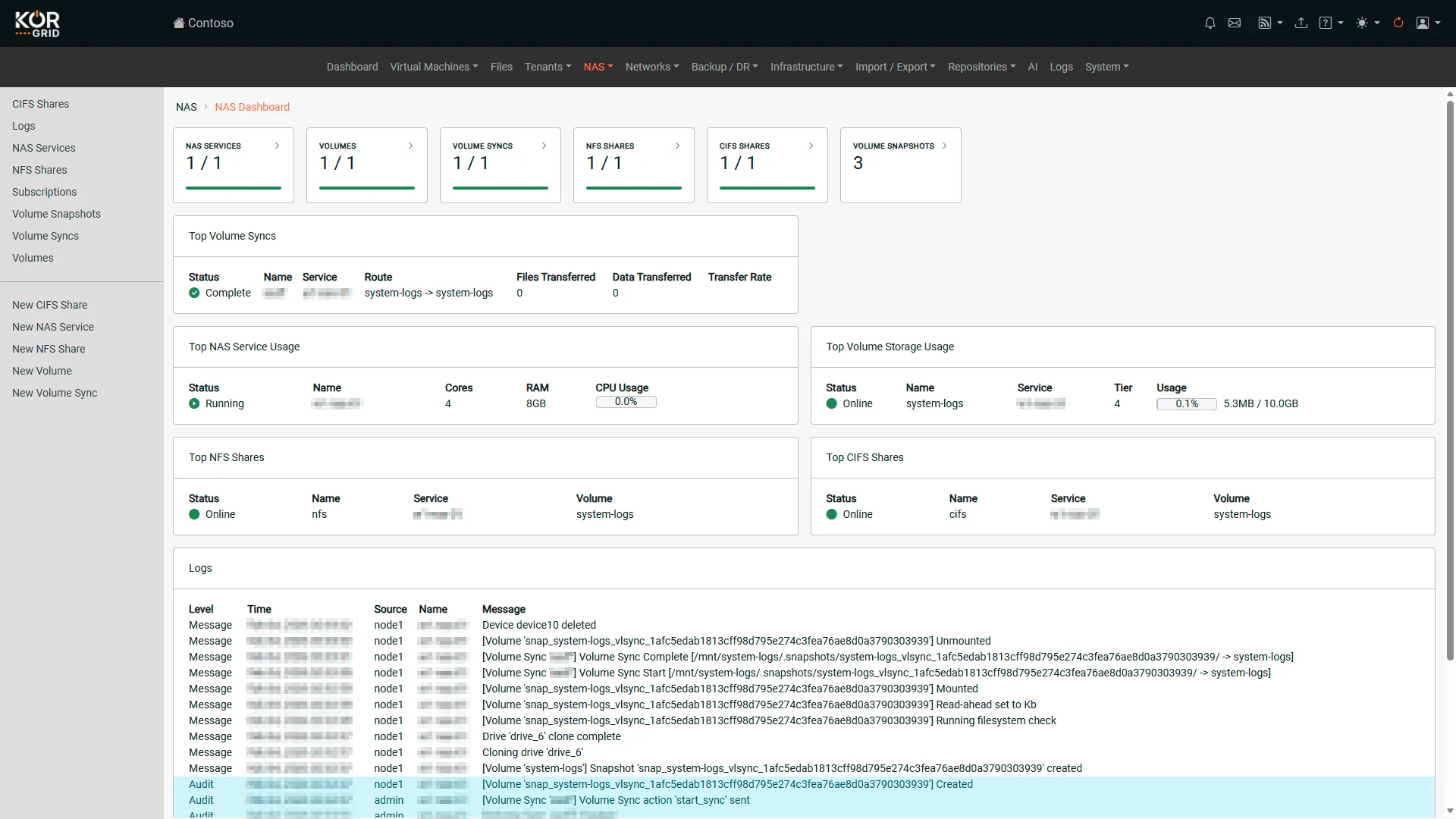Click the 'Cloning drive 'drive_6'' log message
Screen dimensions: 1456x819
[532, 752]
